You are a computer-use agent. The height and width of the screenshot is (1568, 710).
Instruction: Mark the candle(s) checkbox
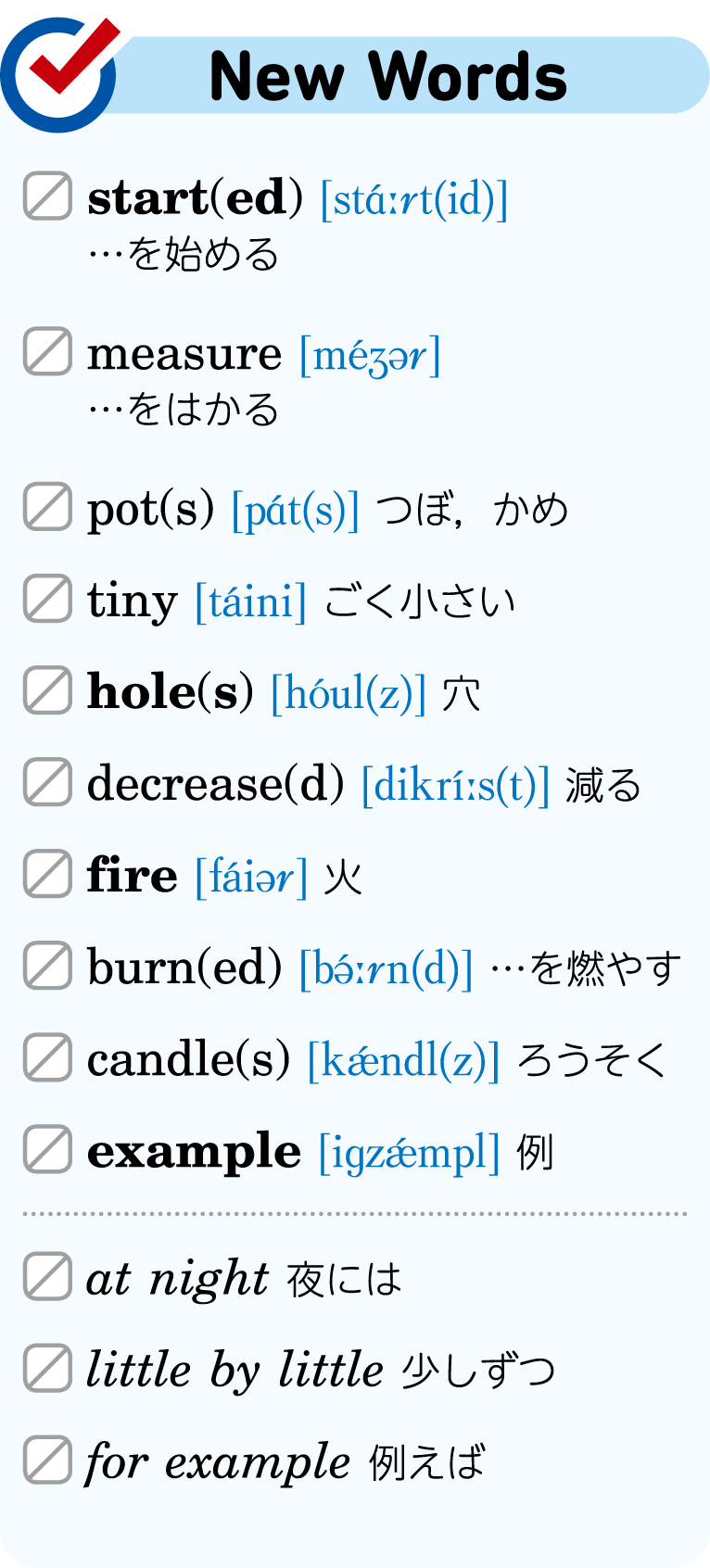click(47, 1057)
